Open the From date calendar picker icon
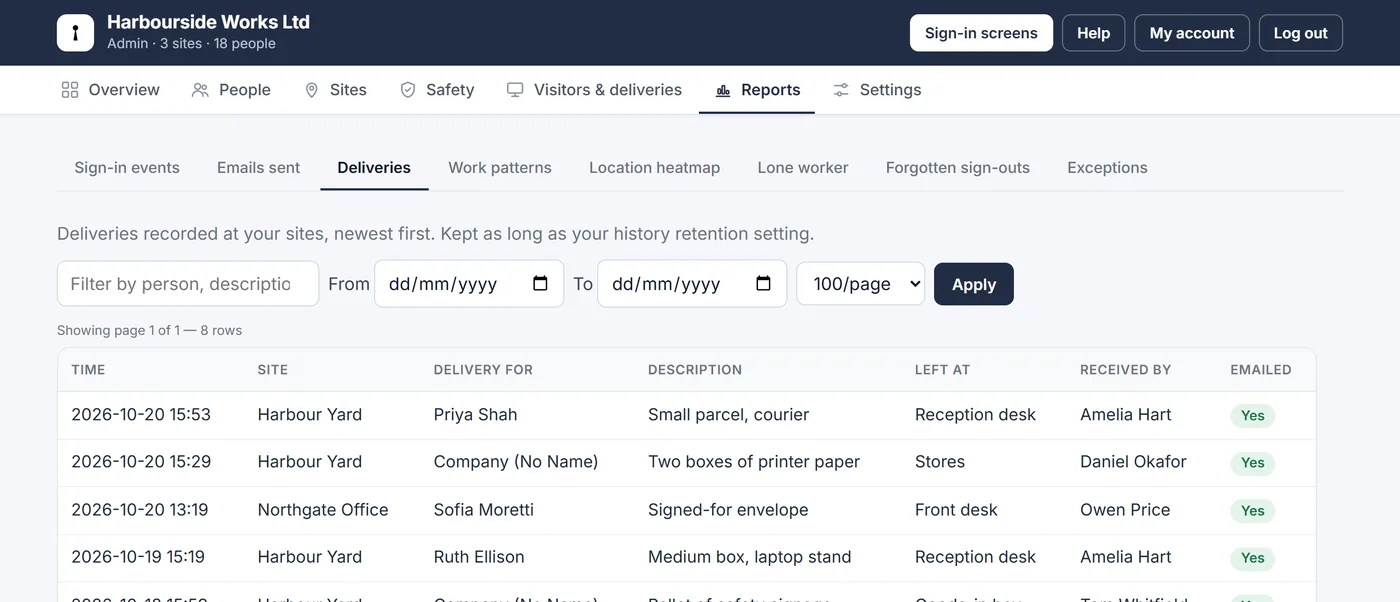The width and height of the screenshot is (1400, 602). pyautogui.click(x=541, y=284)
